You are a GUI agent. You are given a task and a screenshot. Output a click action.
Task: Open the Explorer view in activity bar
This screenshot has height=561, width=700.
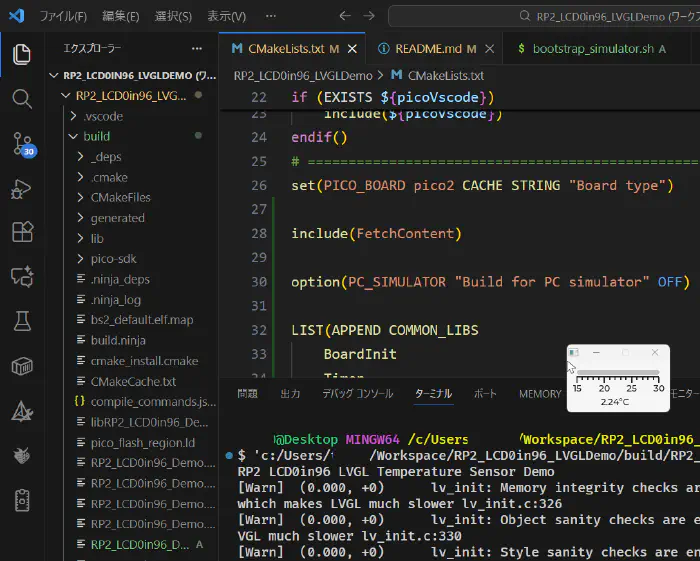tap(21, 54)
